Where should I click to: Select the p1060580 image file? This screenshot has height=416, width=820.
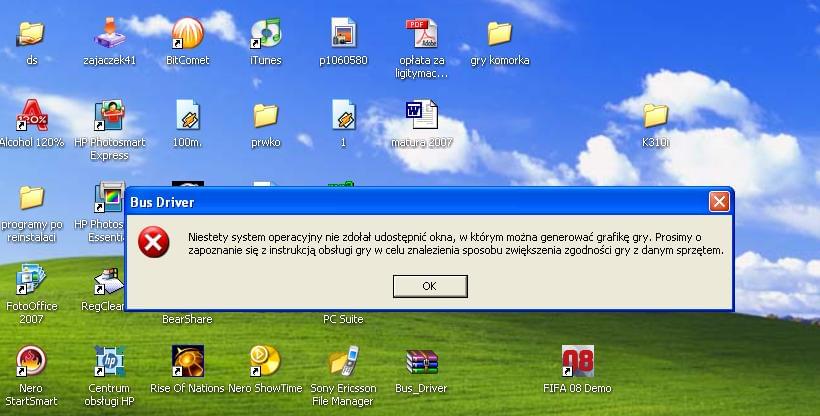pyautogui.click(x=344, y=32)
